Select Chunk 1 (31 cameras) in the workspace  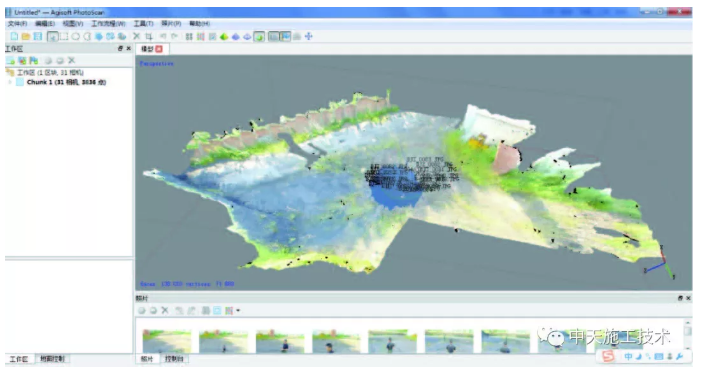coord(66,82)
